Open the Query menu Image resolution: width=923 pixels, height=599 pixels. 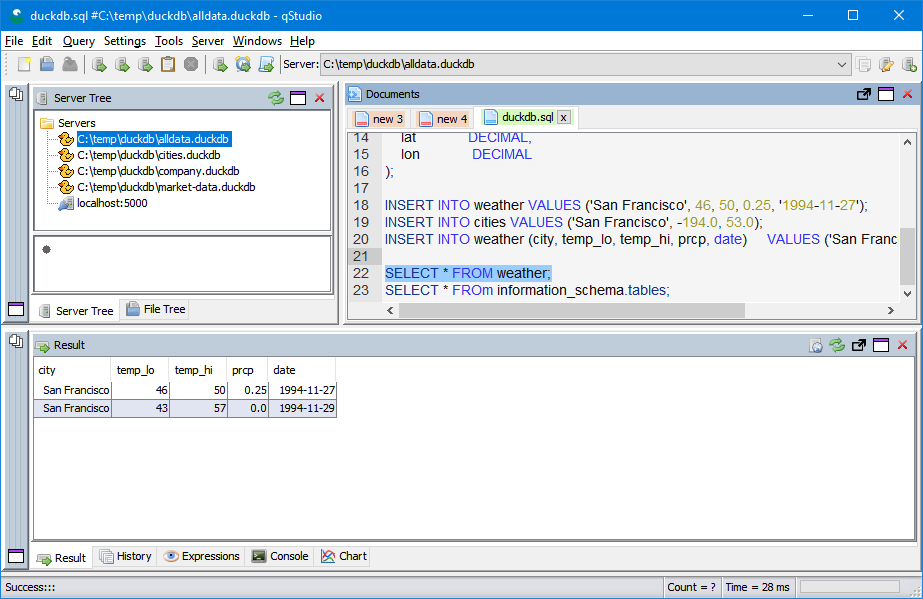tap(77, 41)
